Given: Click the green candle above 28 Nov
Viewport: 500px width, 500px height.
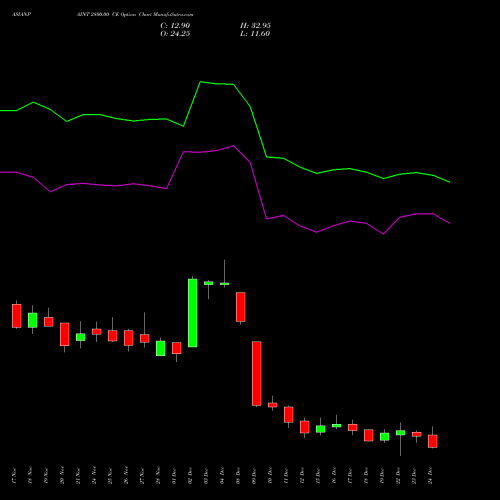Looking at the screenshot, I should (161, 348).
